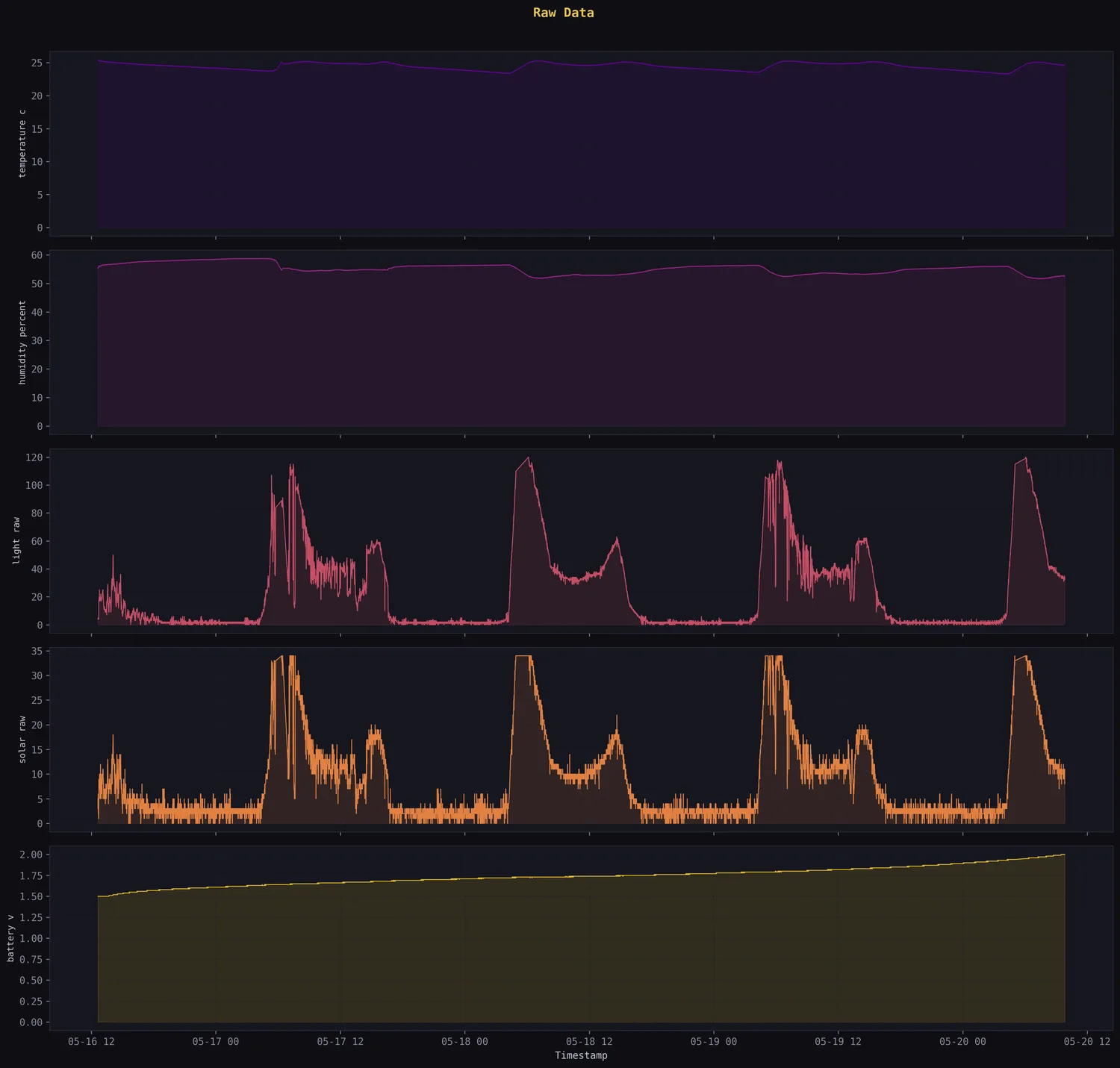This screenshot has height=1068, width=1120.
Task: Click the 'light raw' axis label
Action: tap(16, 541)
